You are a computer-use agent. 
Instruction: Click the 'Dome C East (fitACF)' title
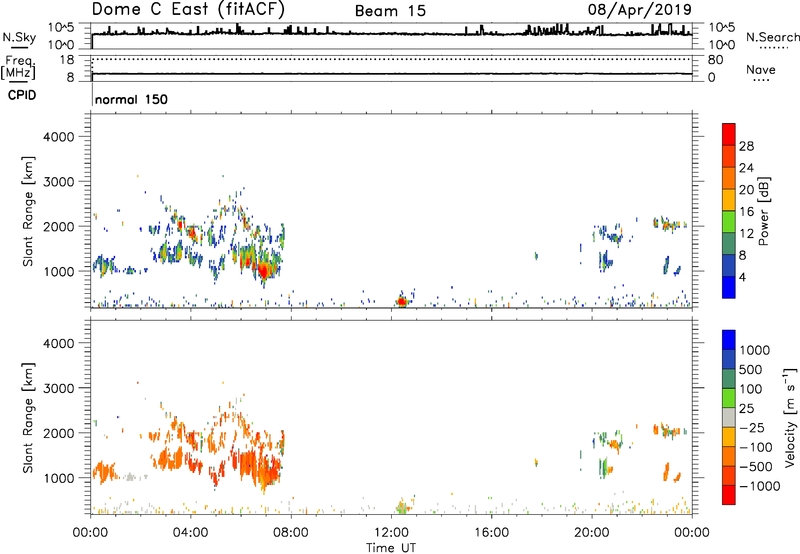click(x=188, y=10)
